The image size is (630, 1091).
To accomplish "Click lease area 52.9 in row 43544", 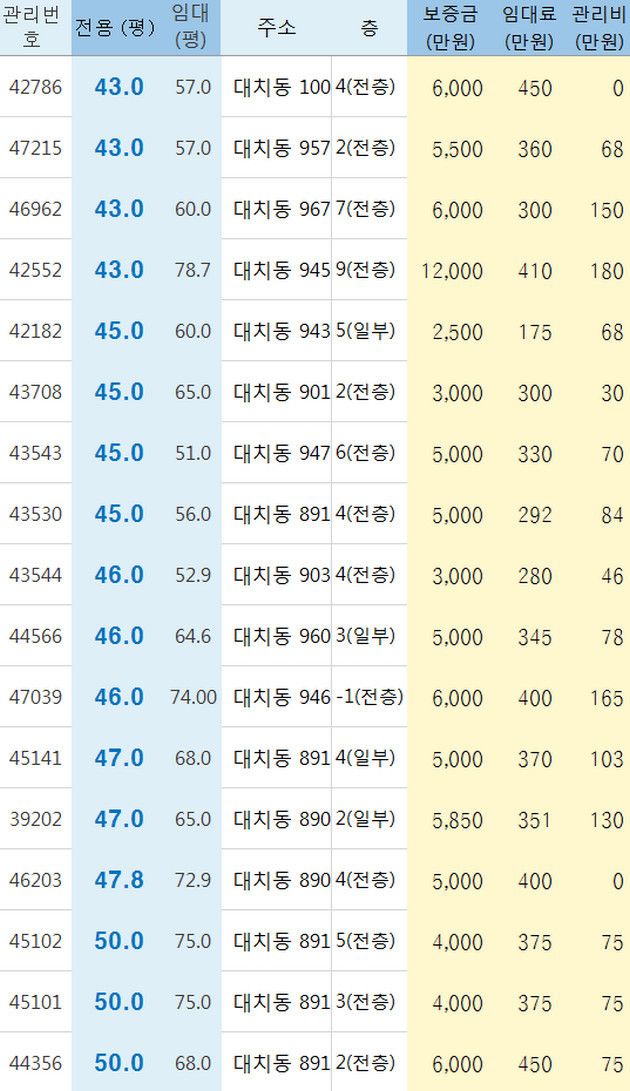I will (x=193, y=575).
